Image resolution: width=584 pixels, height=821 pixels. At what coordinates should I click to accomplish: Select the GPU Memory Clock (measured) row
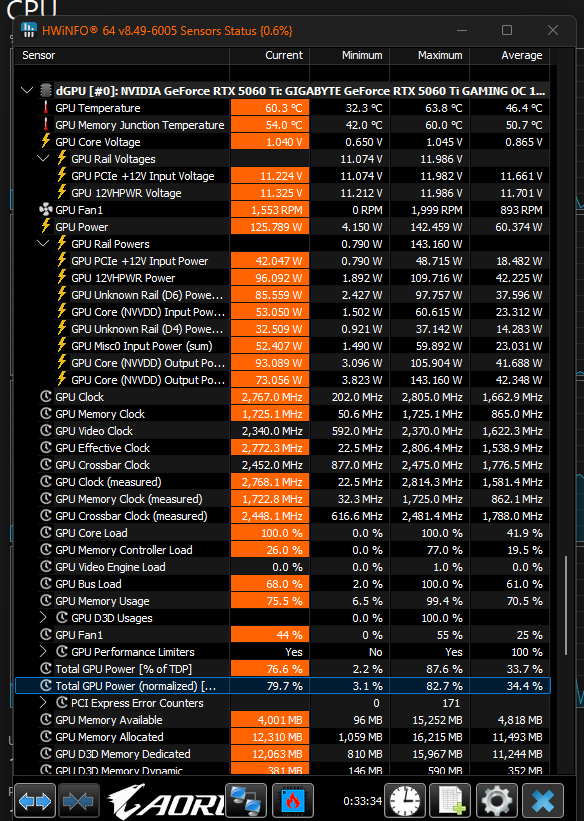pos(283,499)
